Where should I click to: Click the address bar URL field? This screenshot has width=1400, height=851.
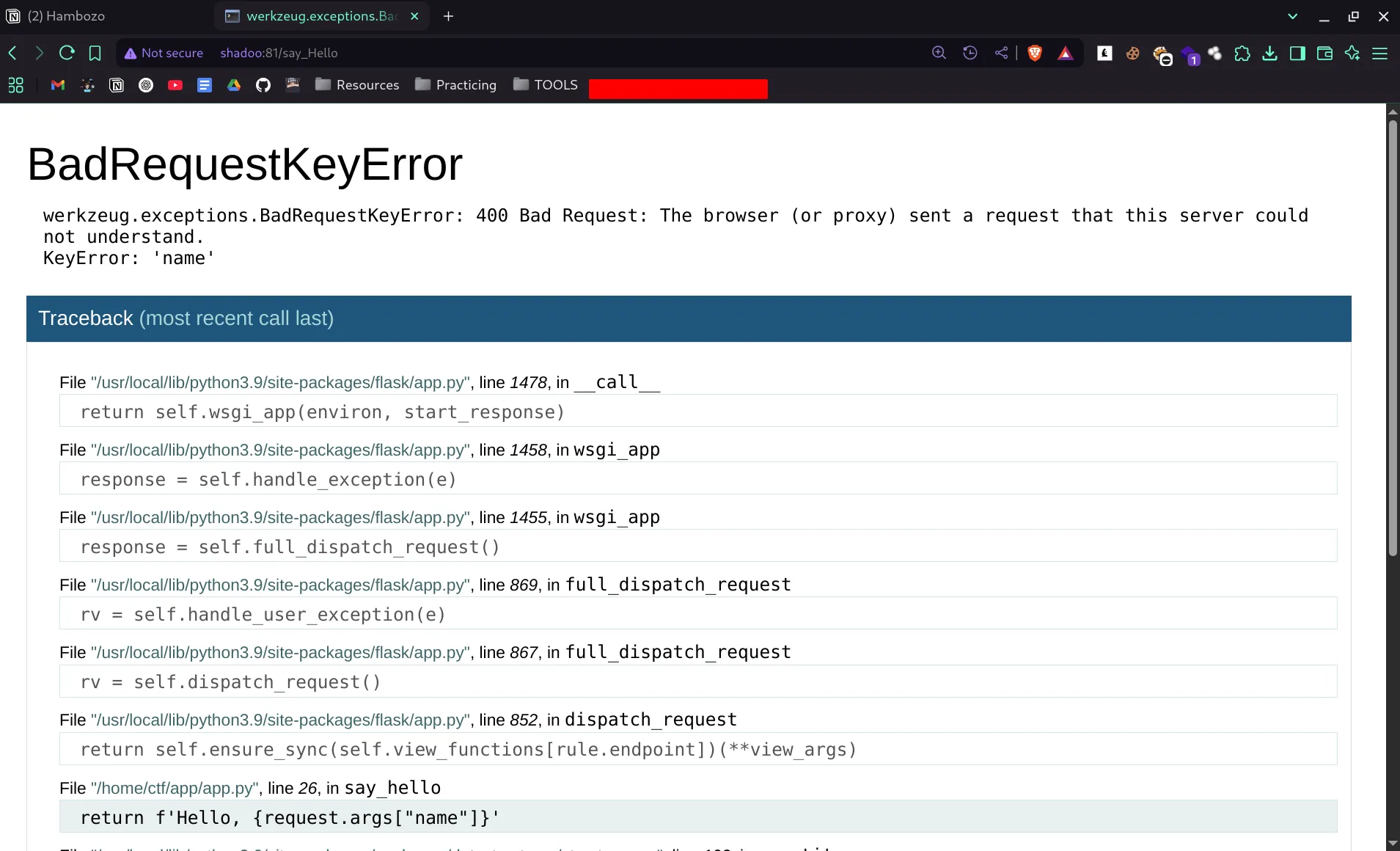pos(513,53)
